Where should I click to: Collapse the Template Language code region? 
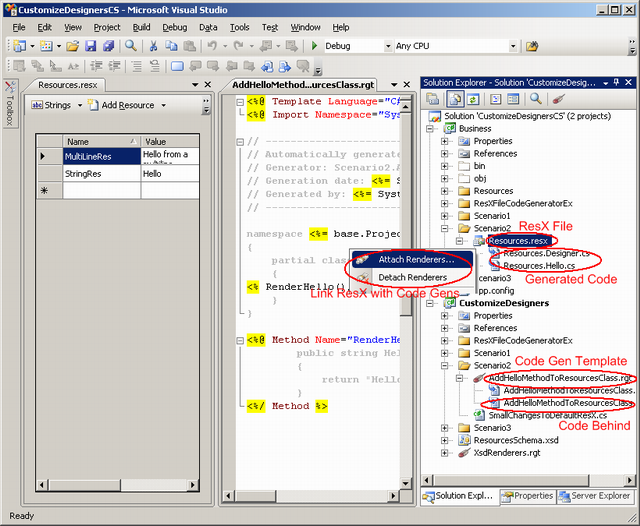click(240, 102)
